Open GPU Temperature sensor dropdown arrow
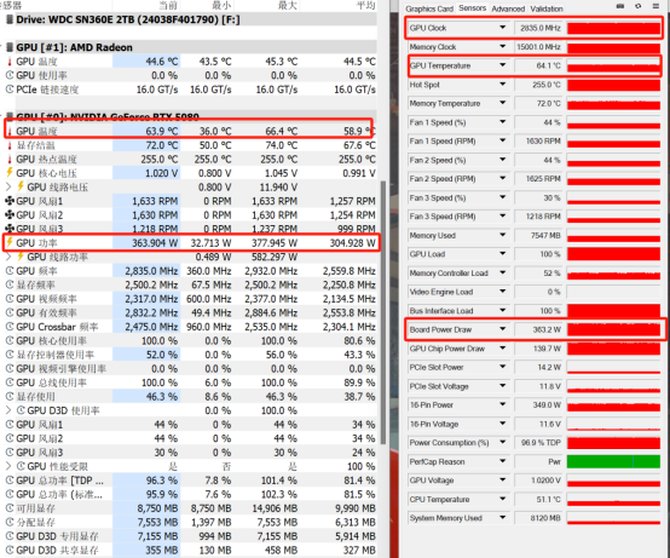Screen dimensions: 670x558 (502, 65)
